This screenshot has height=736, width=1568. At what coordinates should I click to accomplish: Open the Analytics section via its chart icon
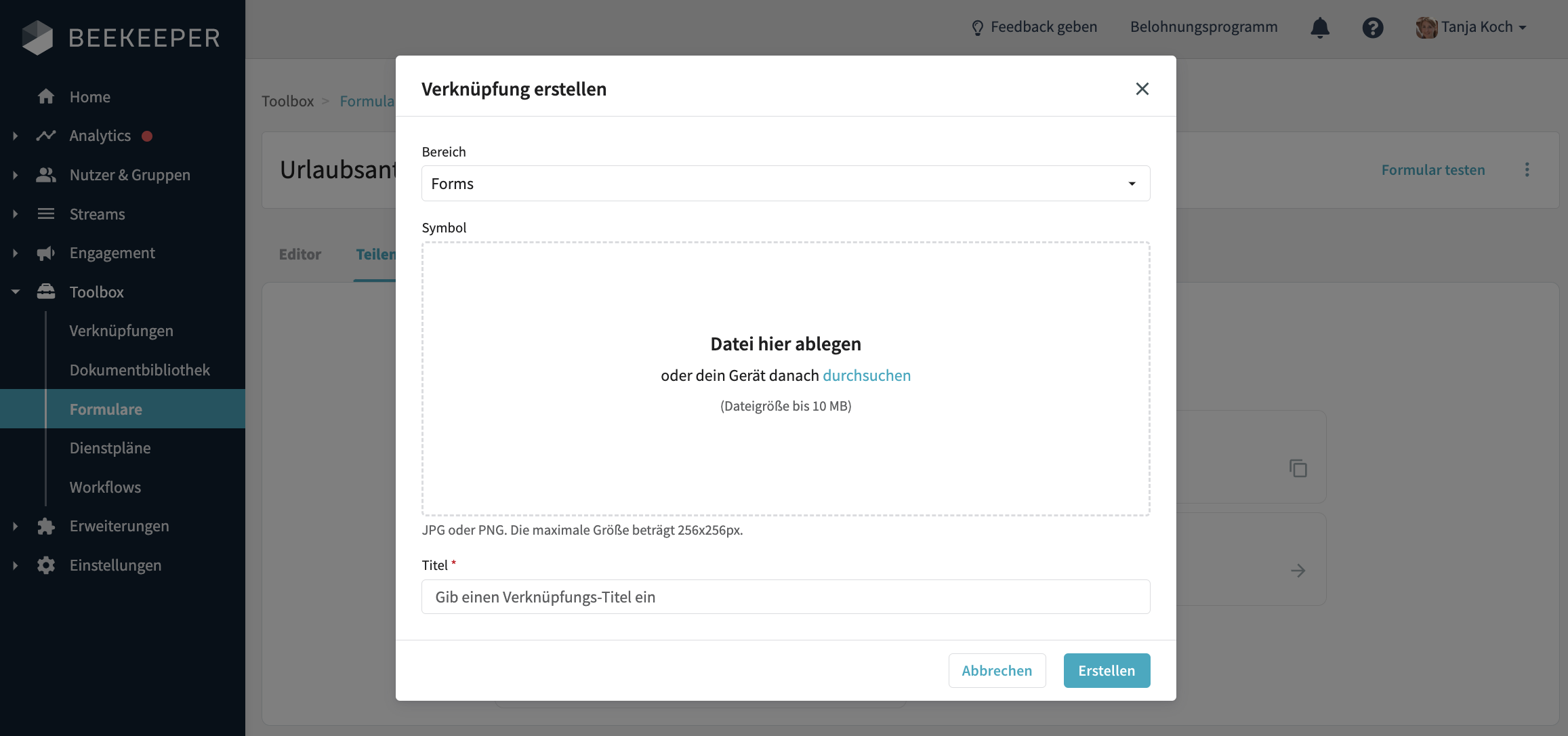coord(46,136)
